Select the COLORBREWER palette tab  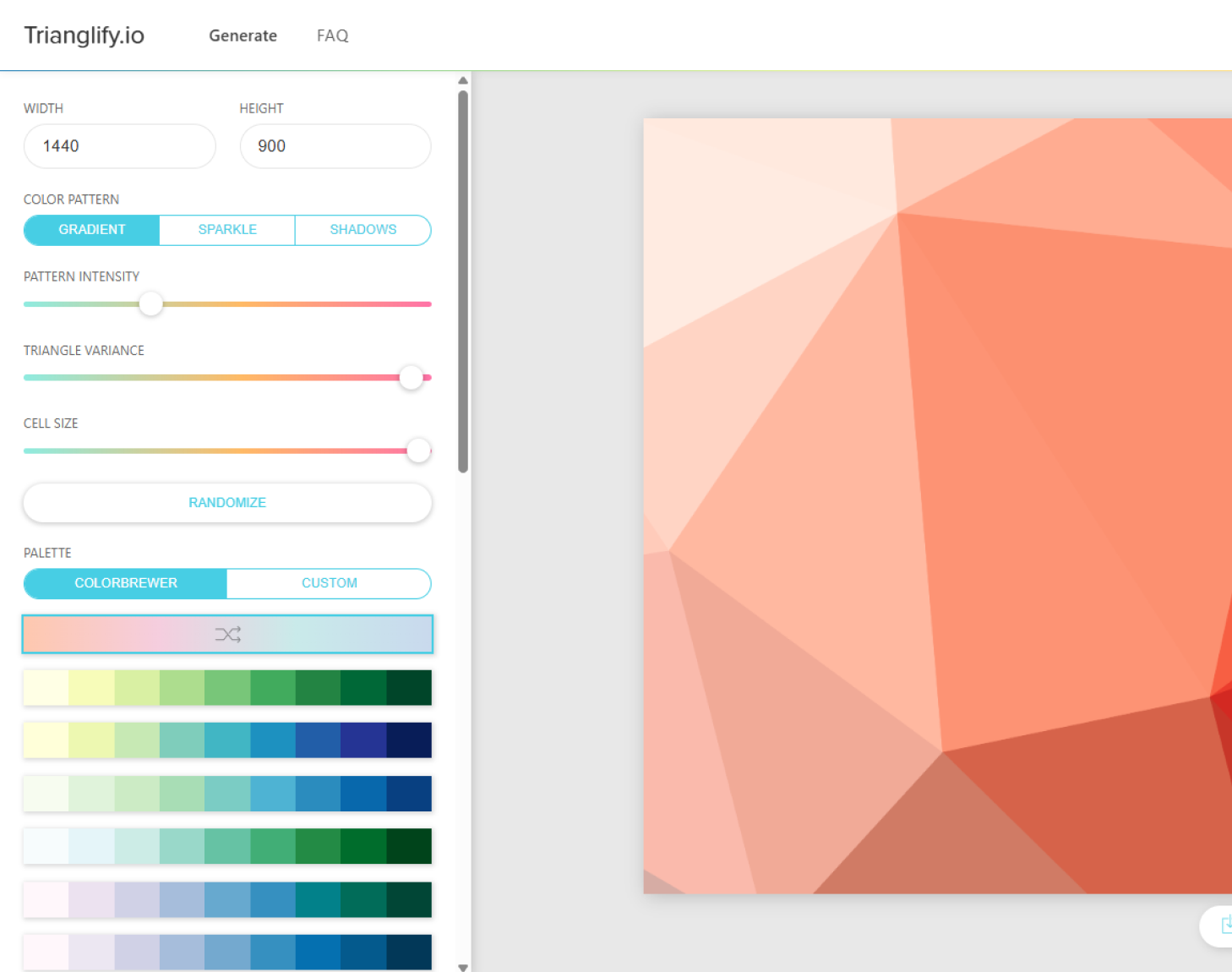[126, 583]
